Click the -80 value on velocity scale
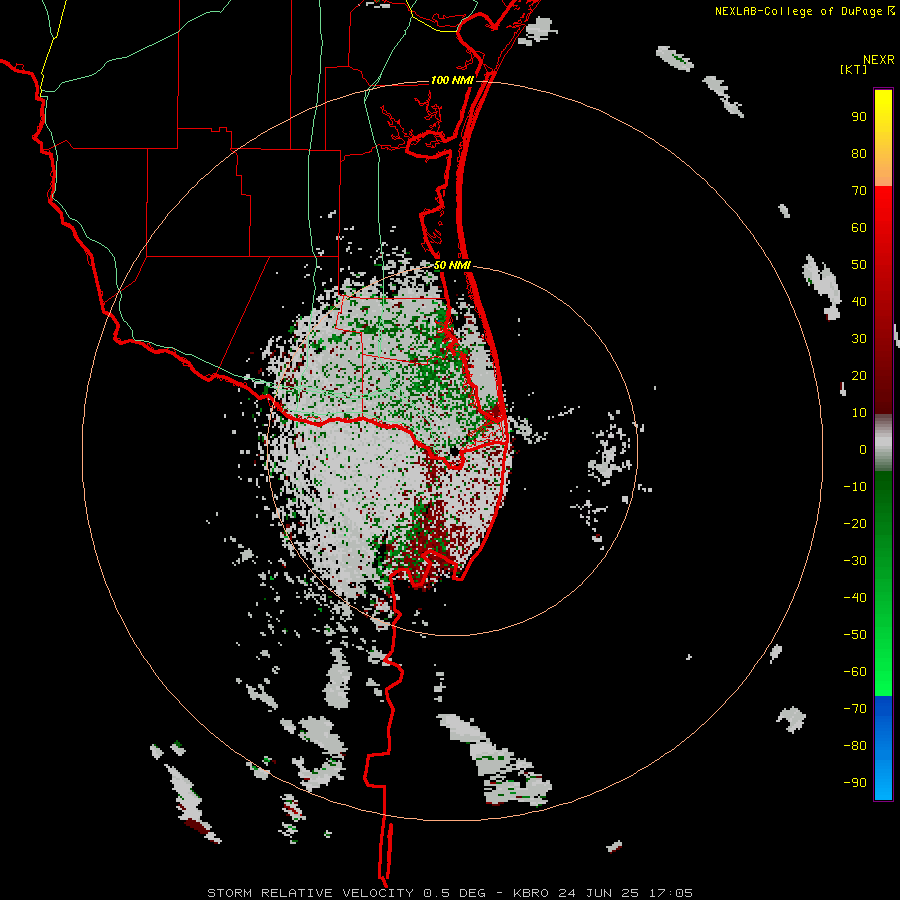 click(x=855, y=746)
